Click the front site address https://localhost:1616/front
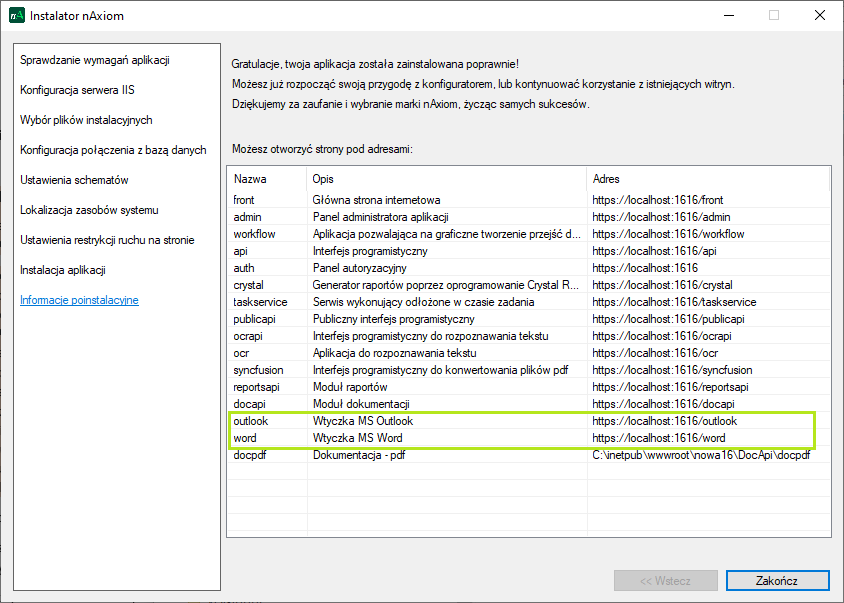The width and height of the screenshot is (844, 603). 657,200
